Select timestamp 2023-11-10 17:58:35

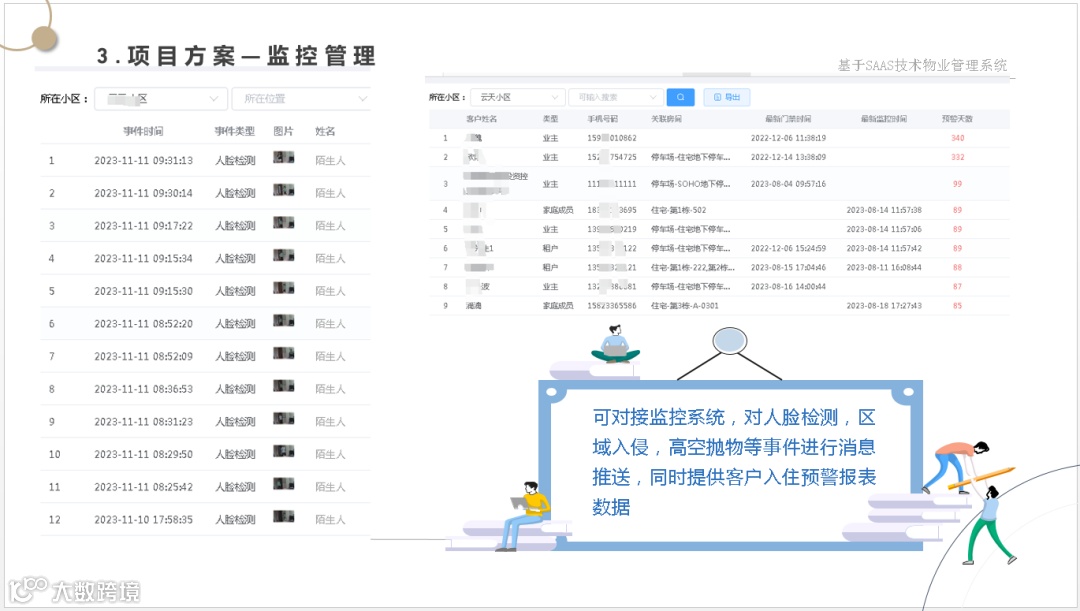tap(143, 520)
